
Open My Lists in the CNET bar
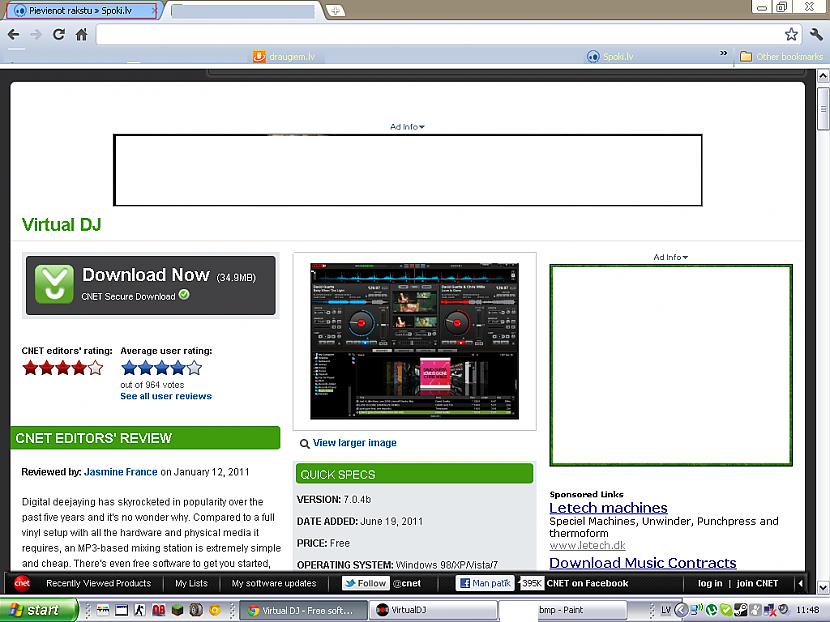click(x=191, y=583)
